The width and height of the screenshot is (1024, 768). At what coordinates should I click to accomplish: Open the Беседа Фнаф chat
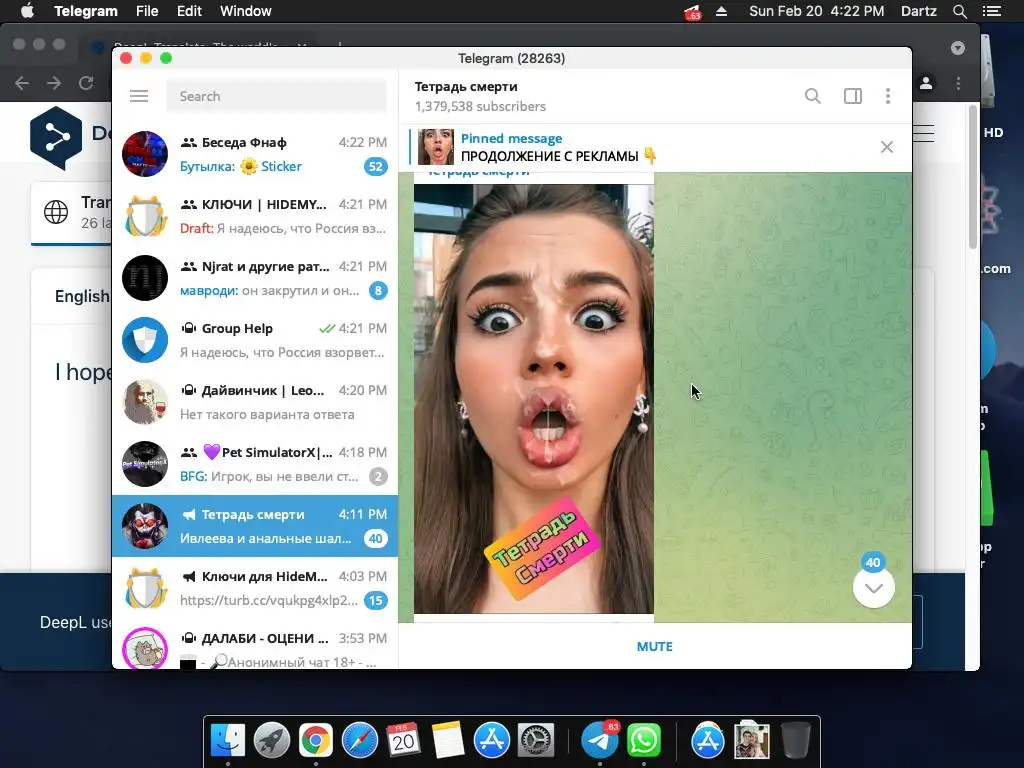[255, 154]
